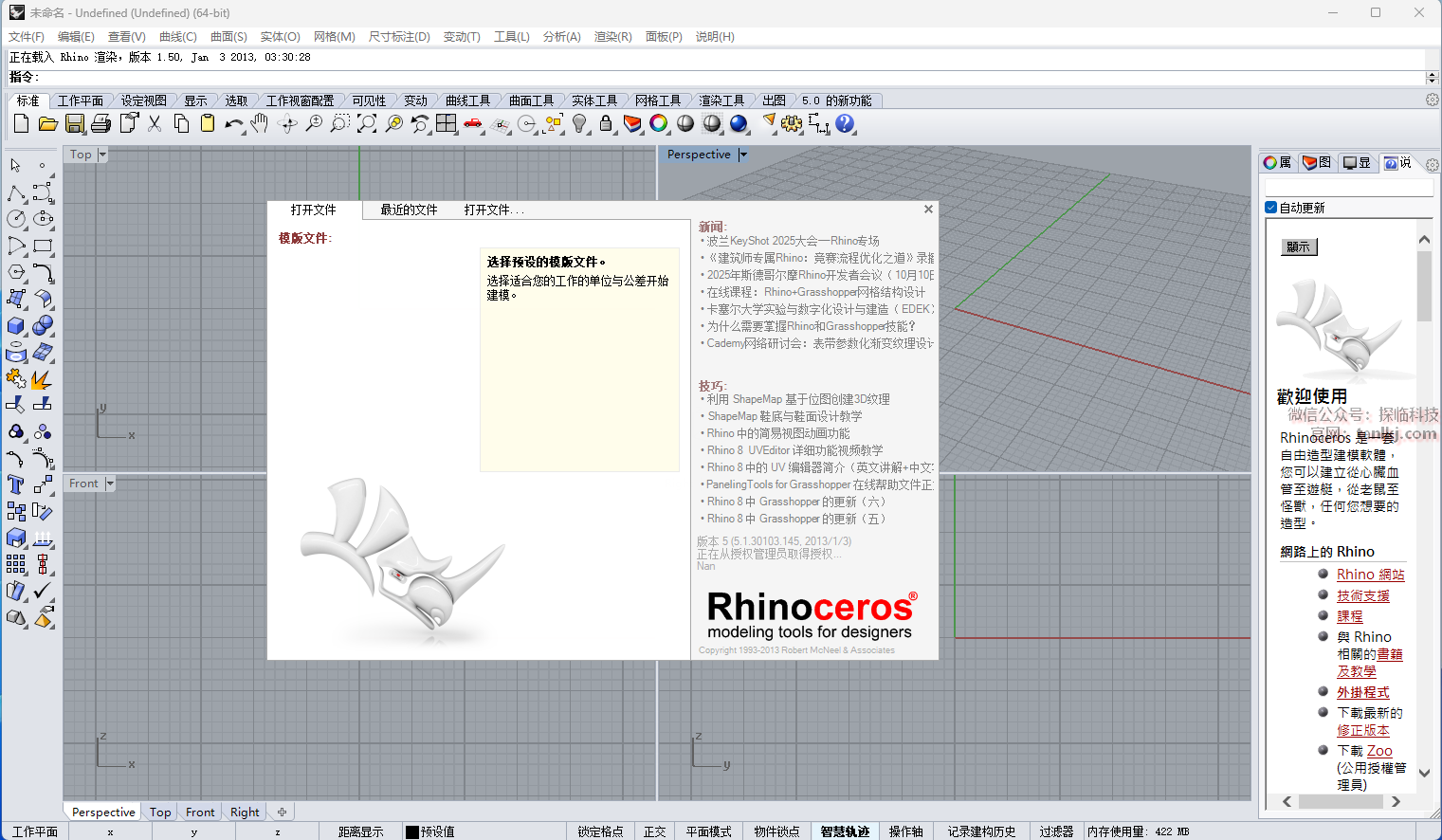The height and width of the screenshot is (840, 1442).
Task: Open the Front viewport dropdown arrow
Action: 110,484
